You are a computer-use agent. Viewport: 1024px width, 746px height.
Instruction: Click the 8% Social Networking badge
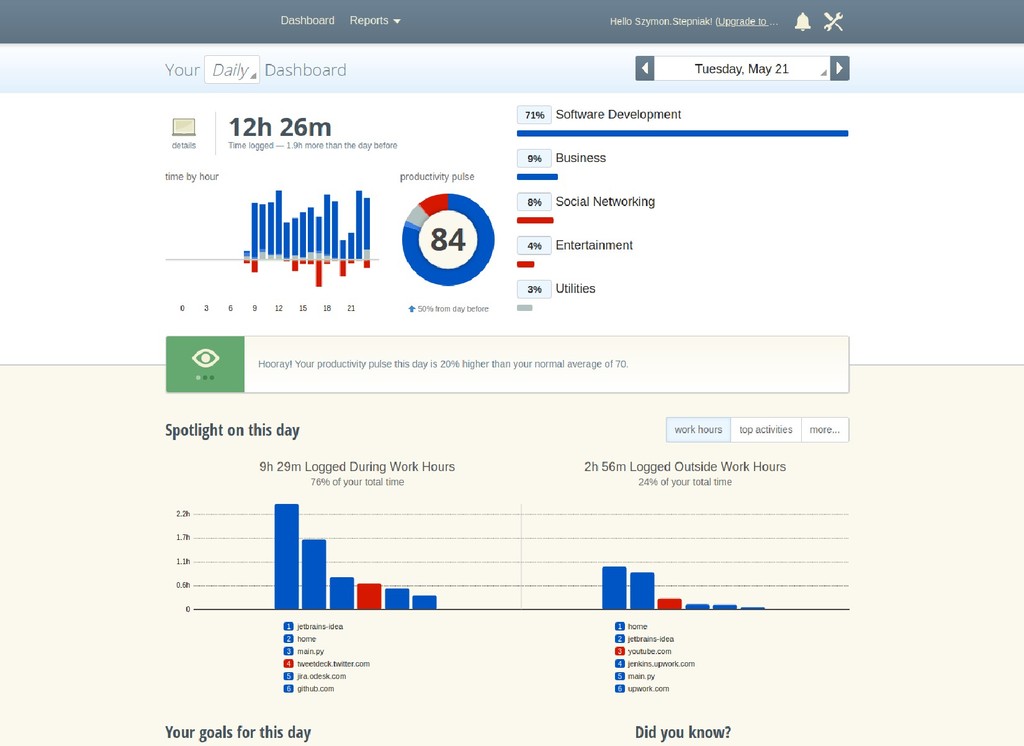(534, 203)
